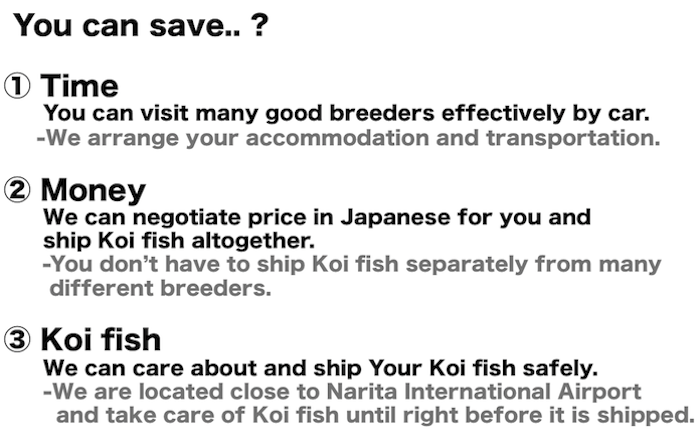
Task: Click 'ship Koi fish altogether.' line
Action: tap(179, 241)
